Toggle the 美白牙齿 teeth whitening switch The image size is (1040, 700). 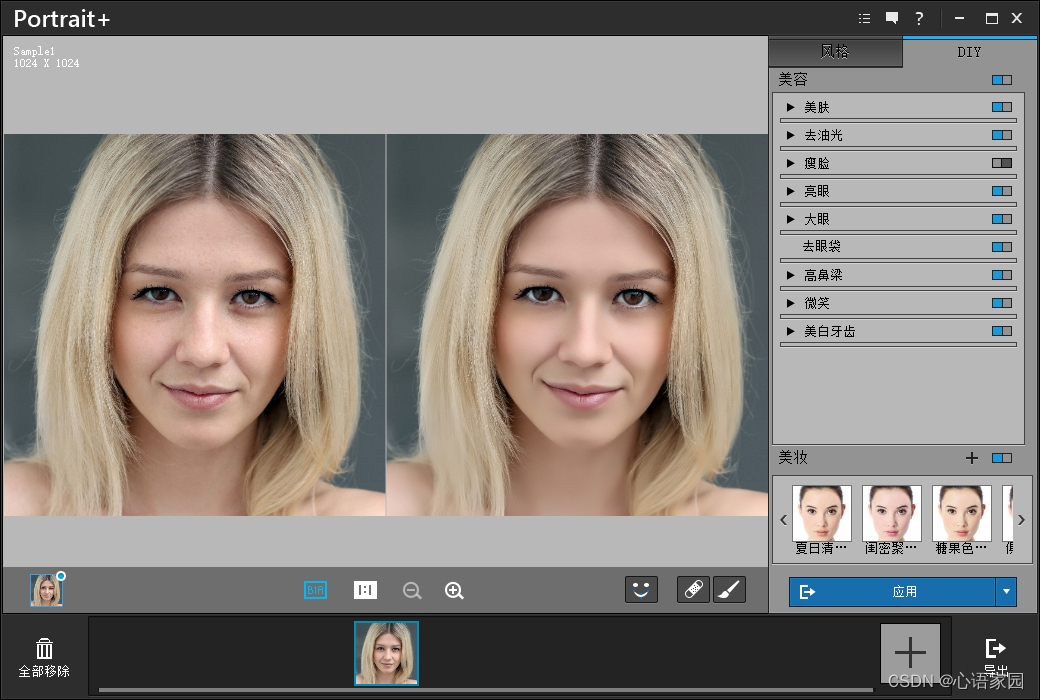(x=1001, y=331)
